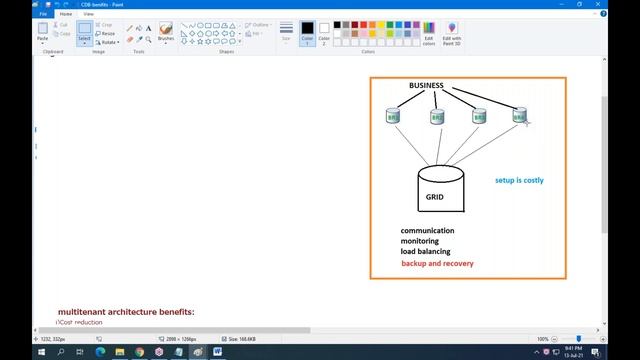Select the Pencil tool

130,28
